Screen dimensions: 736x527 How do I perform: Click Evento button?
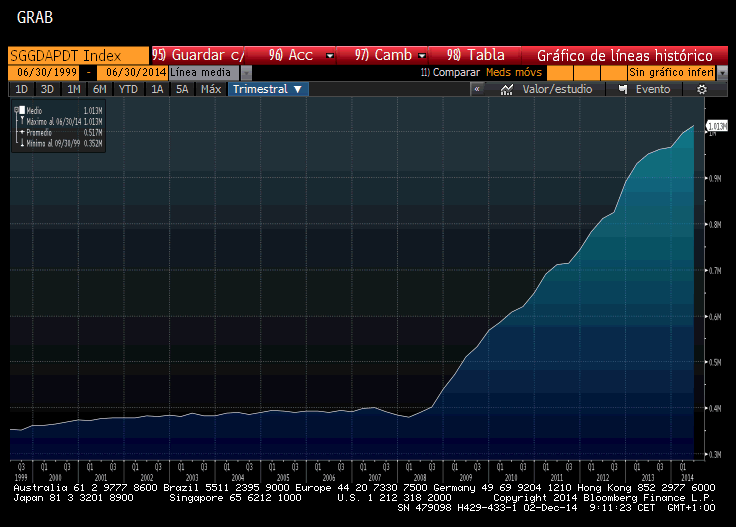point(643,89)
